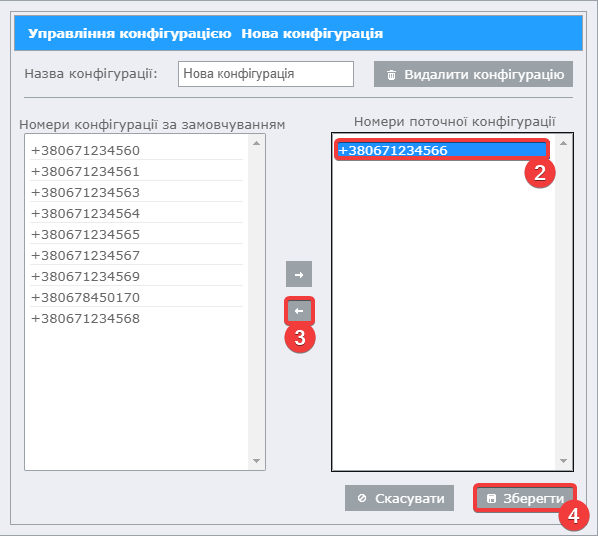Click the 'Скасувати' cancel button

tap(399, 498)
